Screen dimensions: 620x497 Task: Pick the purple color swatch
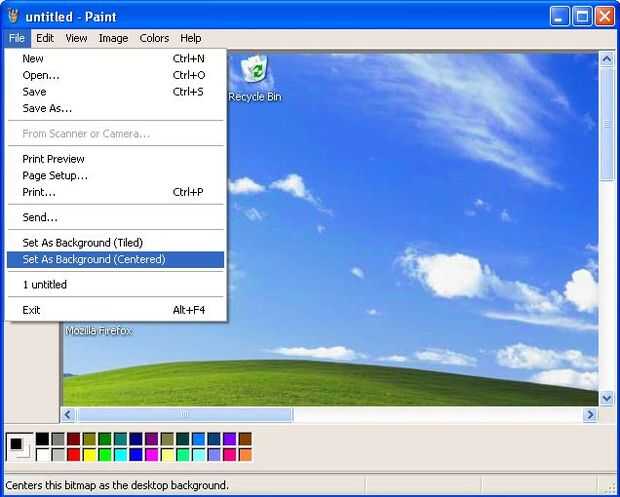click(151, 439)
